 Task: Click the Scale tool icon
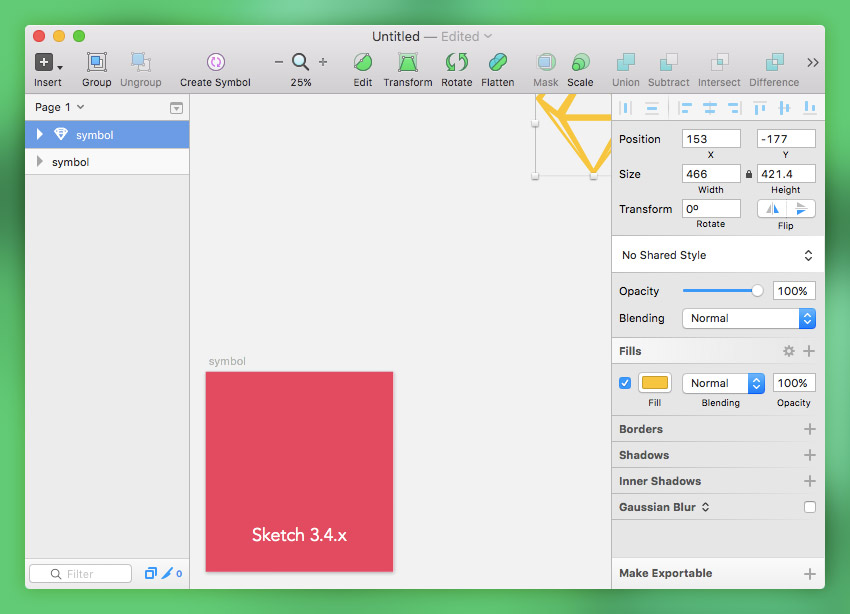tap(580, 63)
